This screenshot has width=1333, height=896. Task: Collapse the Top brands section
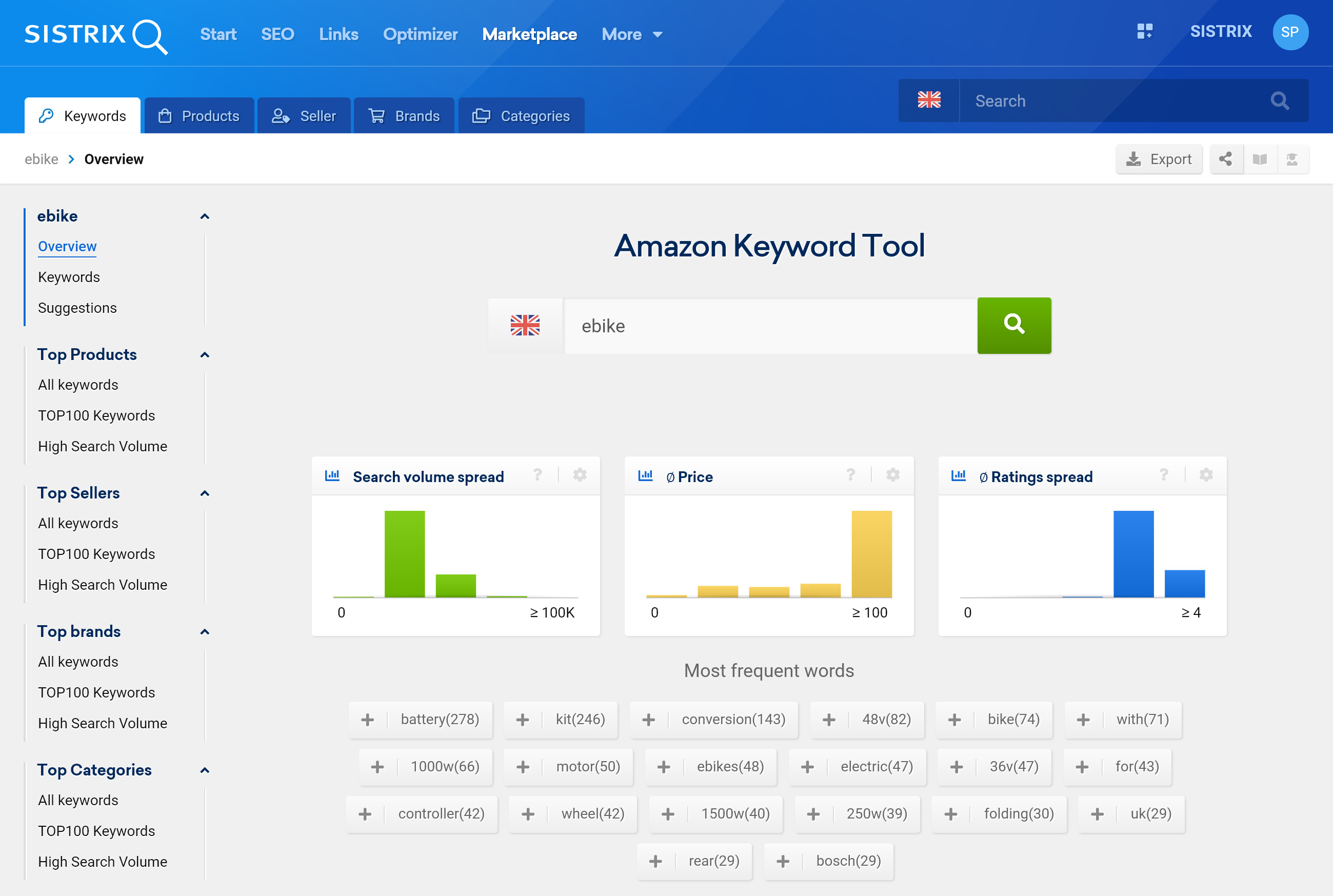205,631
